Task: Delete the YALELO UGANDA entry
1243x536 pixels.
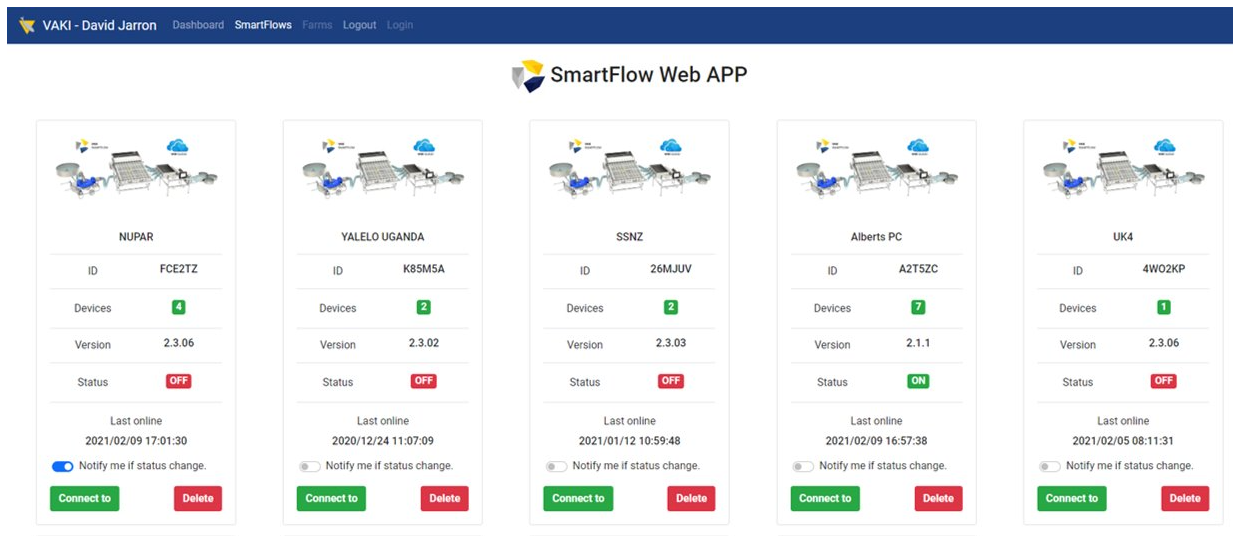Action: 445,498
